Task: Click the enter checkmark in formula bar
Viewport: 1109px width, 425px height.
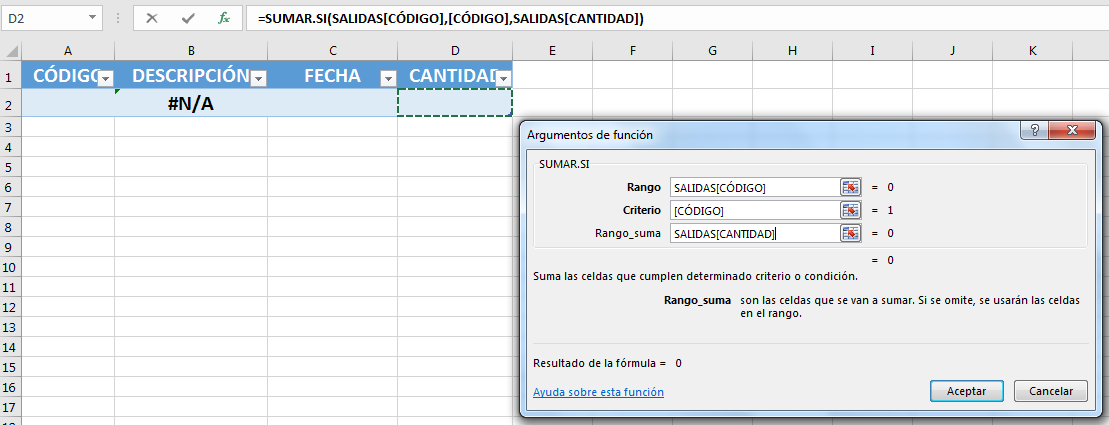Action: click(188, 18)
